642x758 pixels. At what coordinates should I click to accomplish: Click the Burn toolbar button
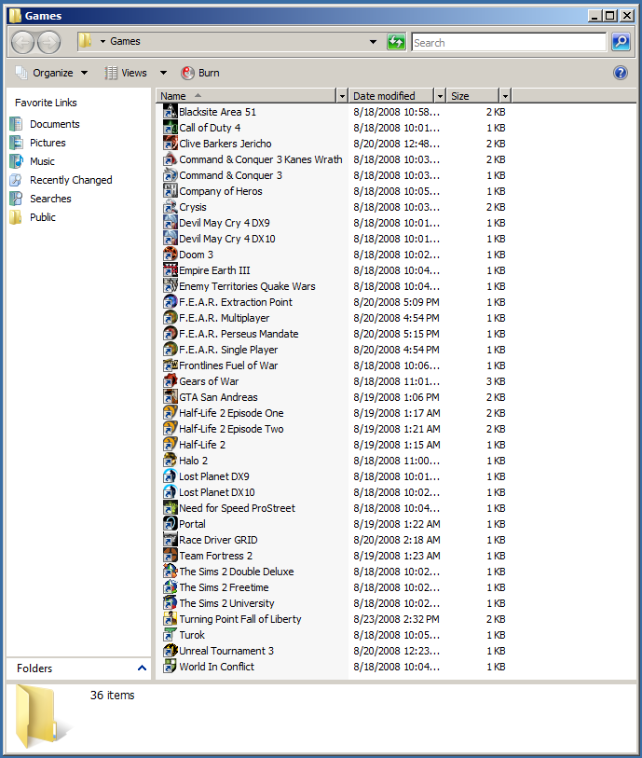[201, 73]
